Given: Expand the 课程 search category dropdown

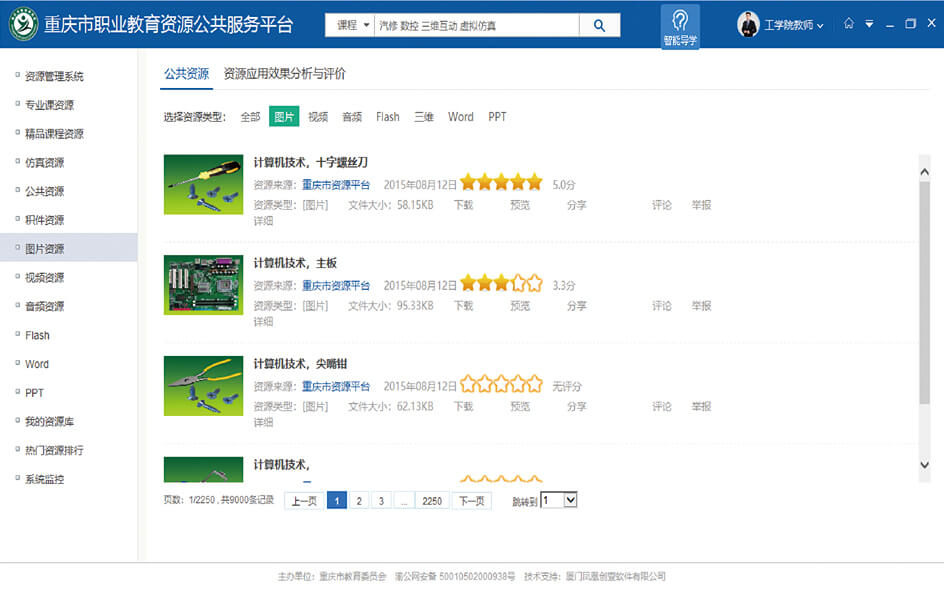Looking at the screenshot, I should (353, 26).
